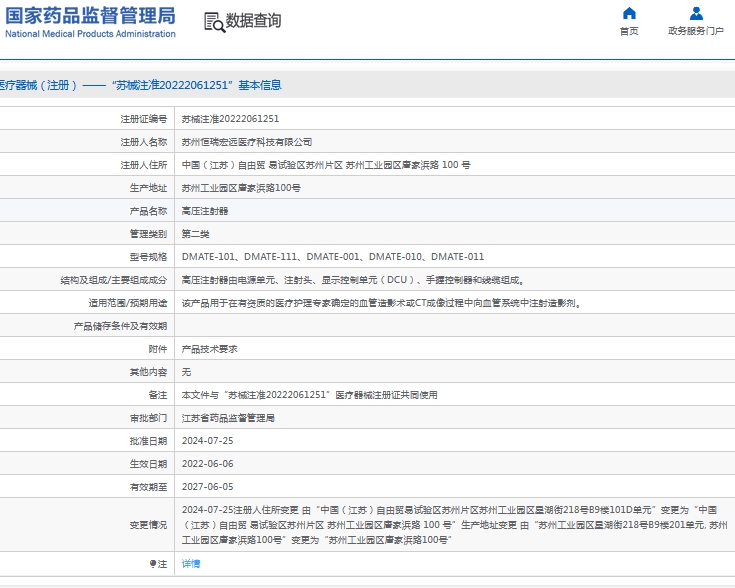Click expiry date 2027-06-05
735x588 pixels.
(208, 487)
